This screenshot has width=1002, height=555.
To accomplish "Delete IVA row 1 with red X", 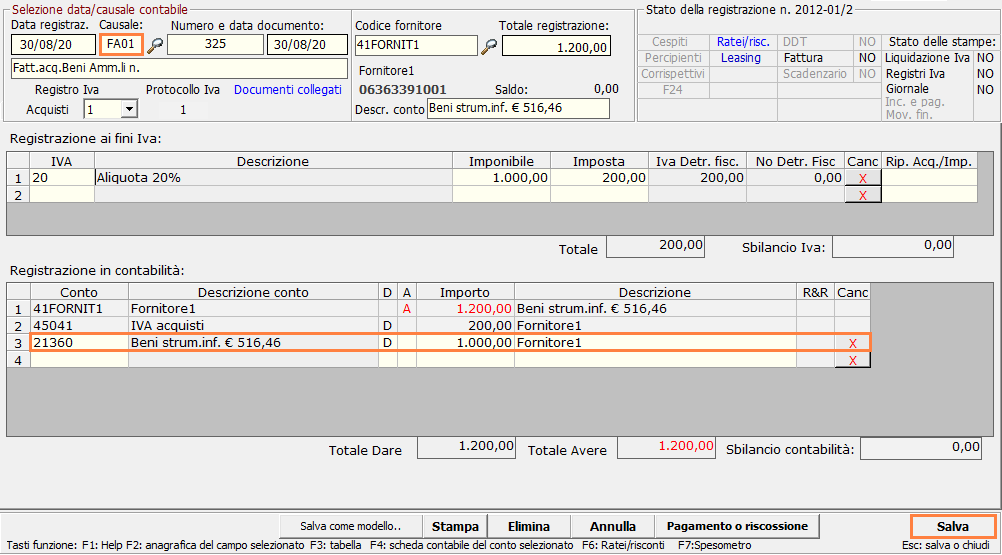I will (863, 178).
